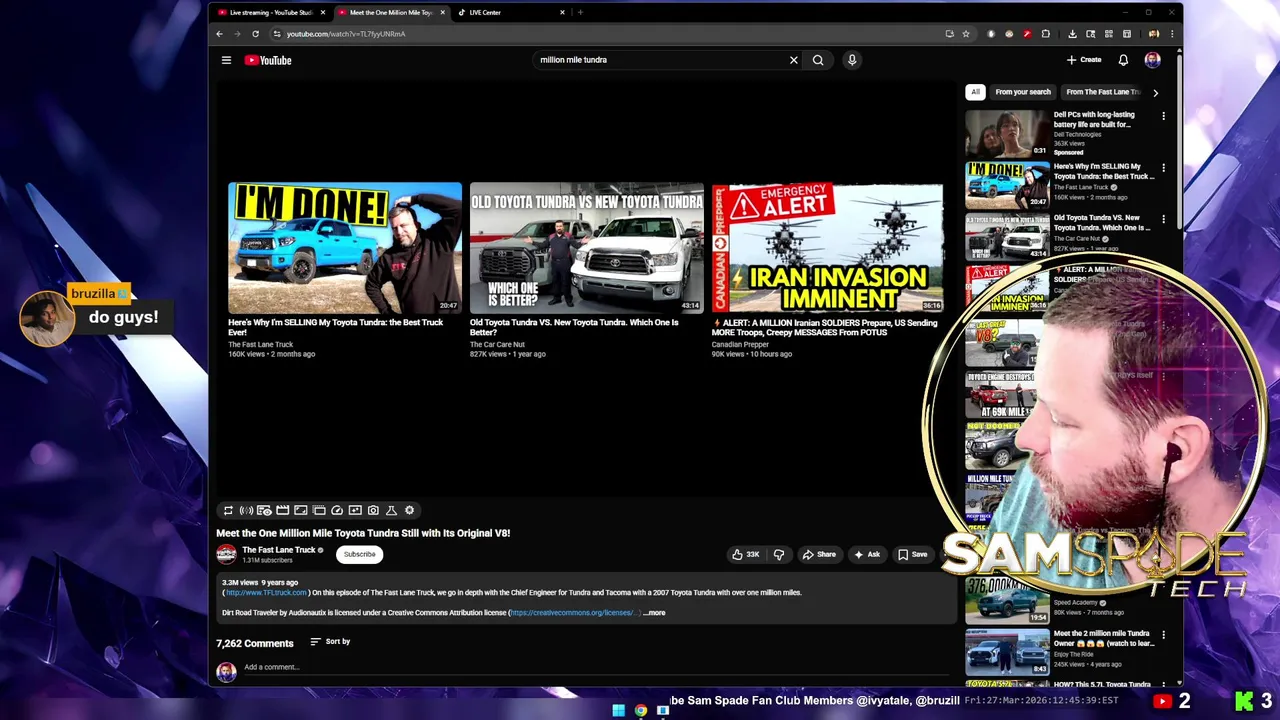Open the YouTube hamburger guide menu
The height and width of the screenshot is (720, 1280).
[226, 60]
